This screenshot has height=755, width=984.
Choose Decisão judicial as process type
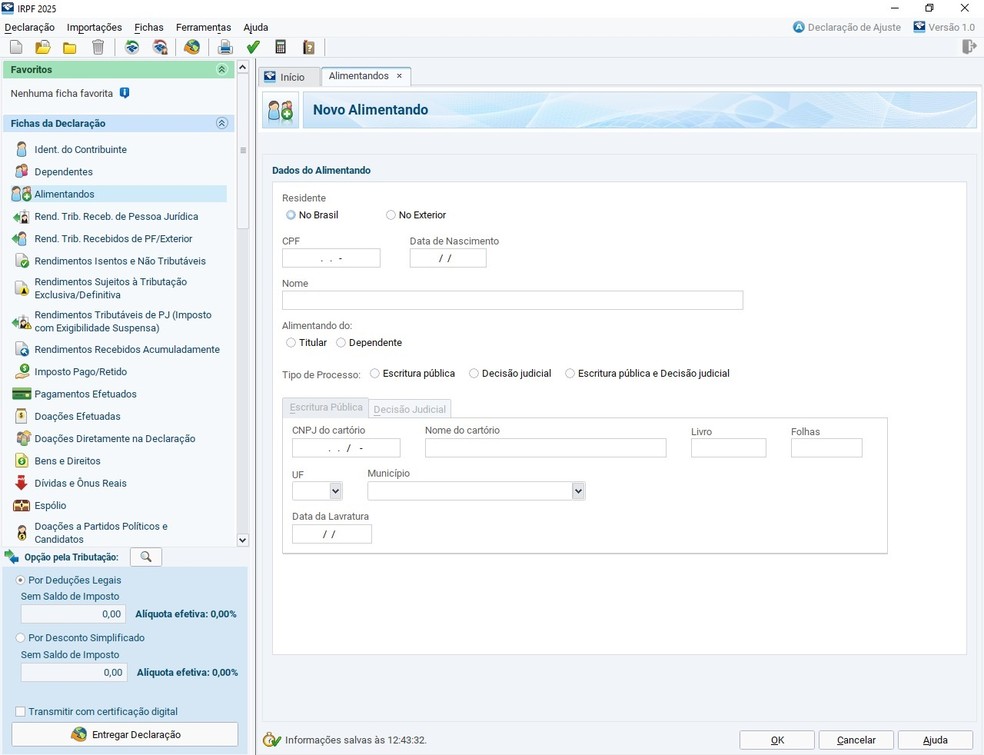tap(474, 374)
